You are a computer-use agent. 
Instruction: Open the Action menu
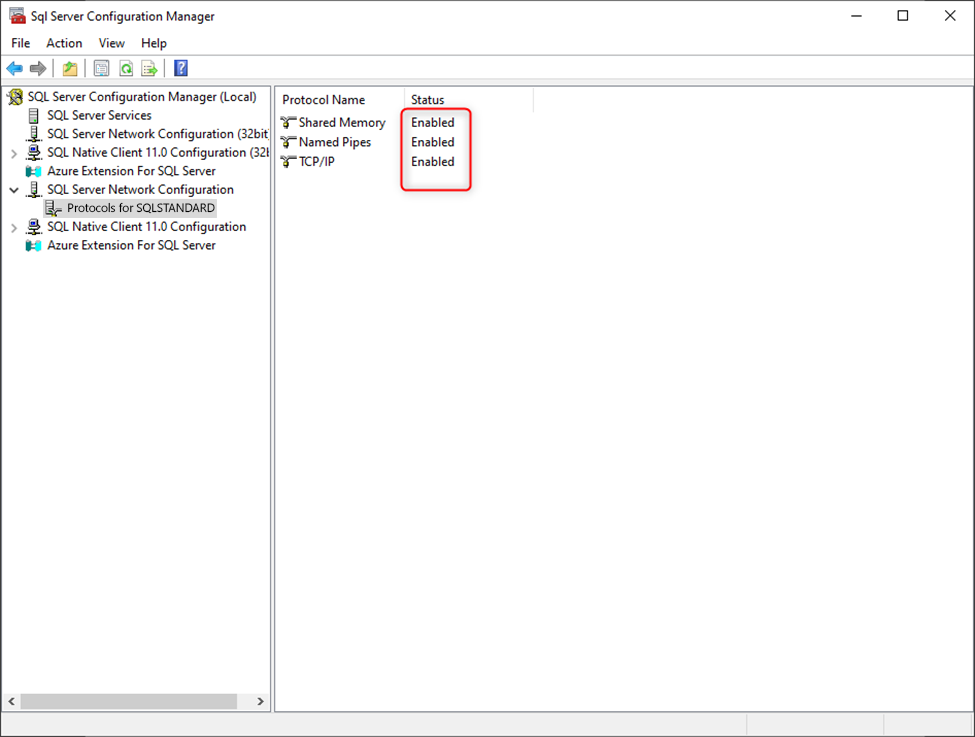pos(64,43)
